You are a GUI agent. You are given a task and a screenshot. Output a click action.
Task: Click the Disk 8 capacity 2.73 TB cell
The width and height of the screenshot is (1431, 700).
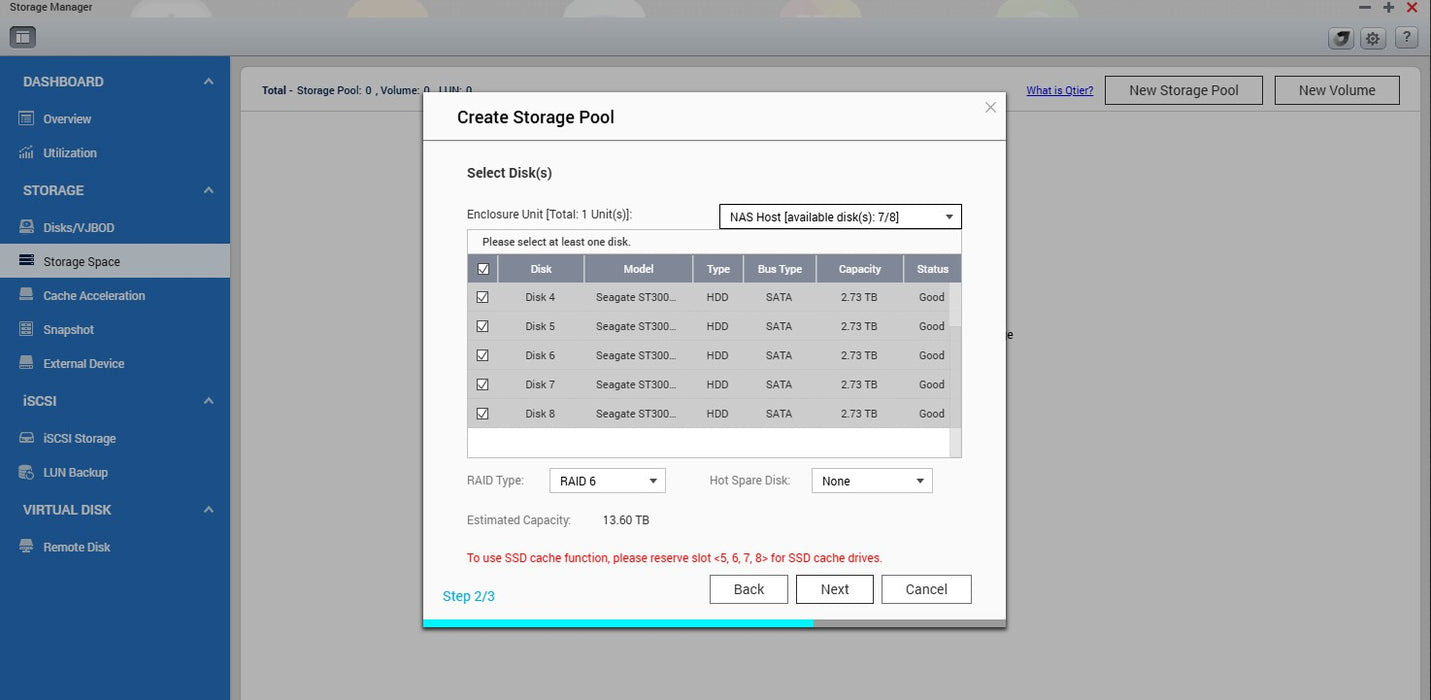(859, 414)
